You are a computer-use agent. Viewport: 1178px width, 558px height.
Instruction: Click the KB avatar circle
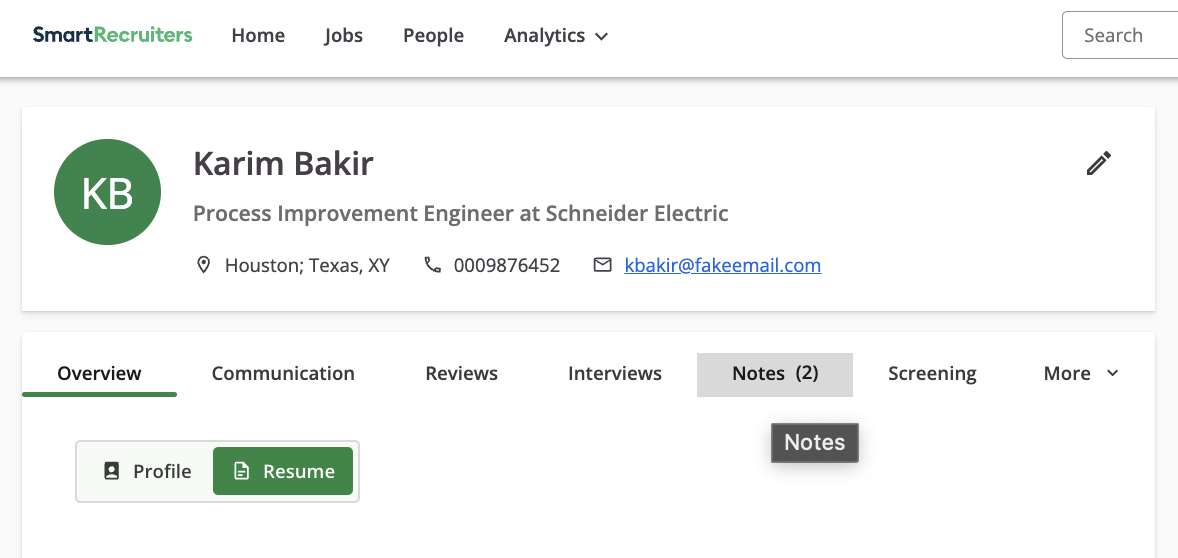pos(107,192)
